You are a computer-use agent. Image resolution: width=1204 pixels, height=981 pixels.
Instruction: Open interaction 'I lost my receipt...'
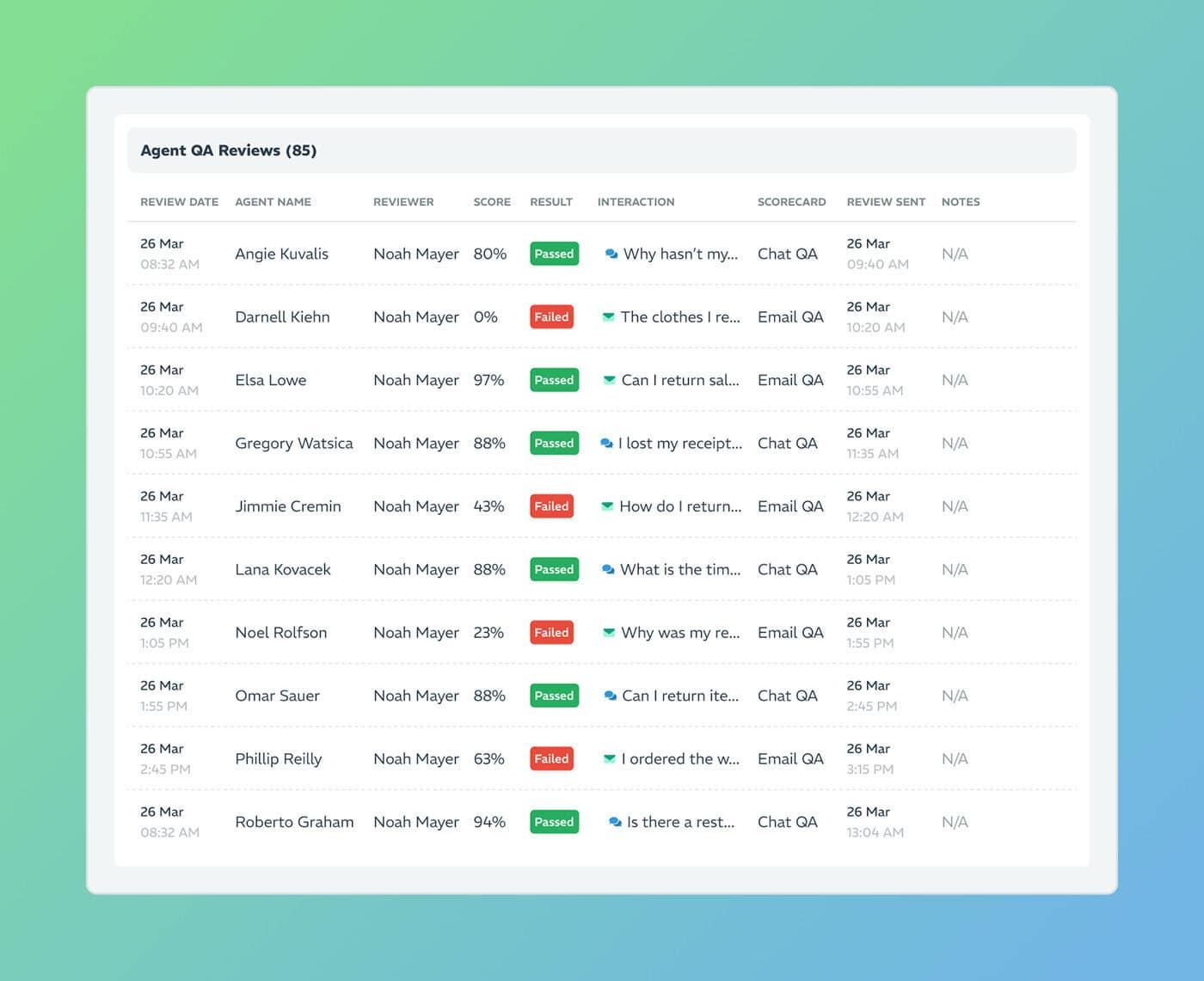coord(679,443)
